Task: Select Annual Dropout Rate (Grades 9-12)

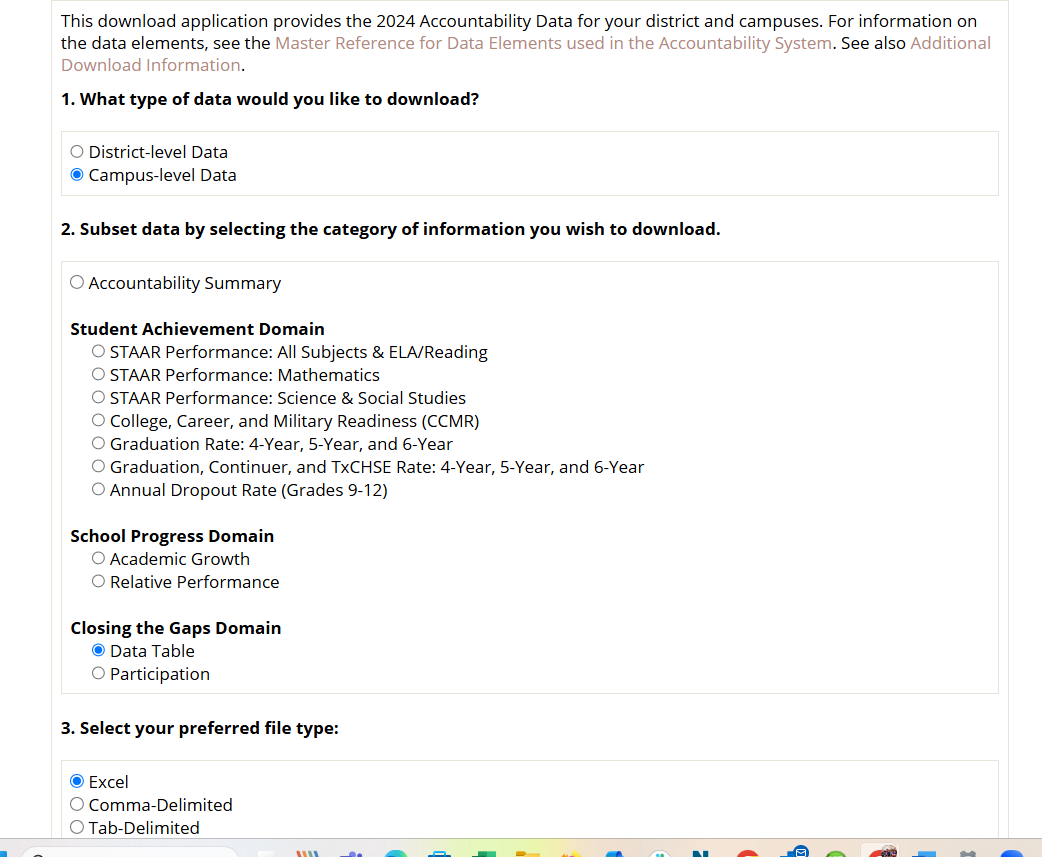Action: [x=98, y=489]
